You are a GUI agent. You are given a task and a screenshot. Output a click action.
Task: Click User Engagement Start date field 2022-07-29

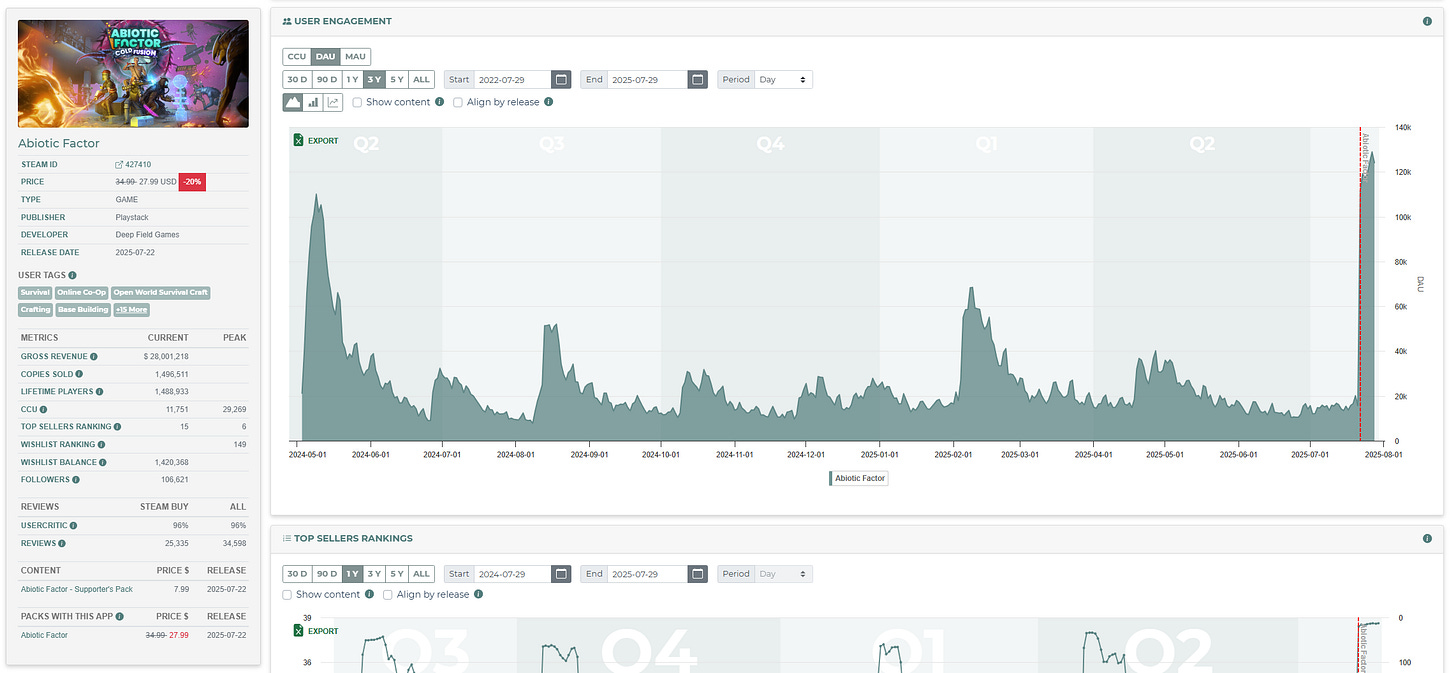coord(513,79)
